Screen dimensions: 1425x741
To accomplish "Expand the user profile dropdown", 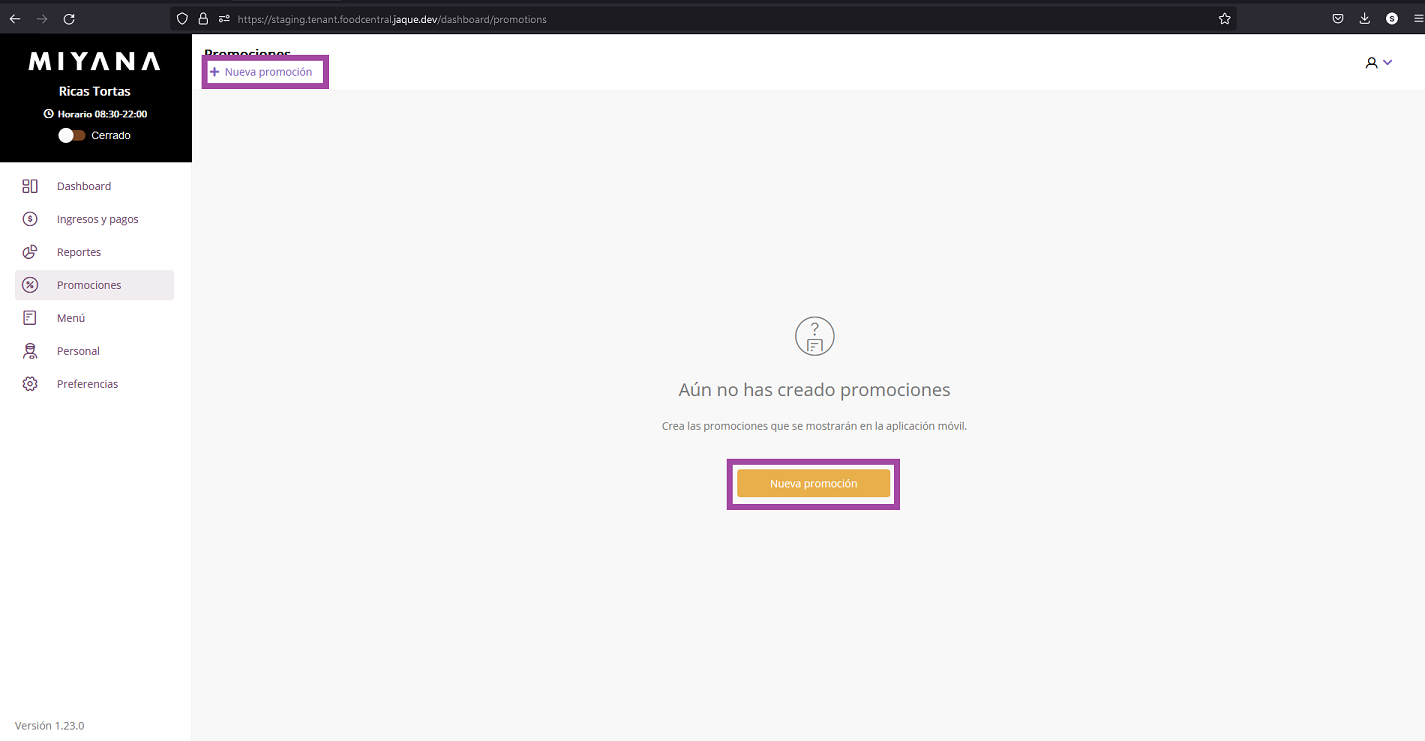I will (x=1379, y=63).
